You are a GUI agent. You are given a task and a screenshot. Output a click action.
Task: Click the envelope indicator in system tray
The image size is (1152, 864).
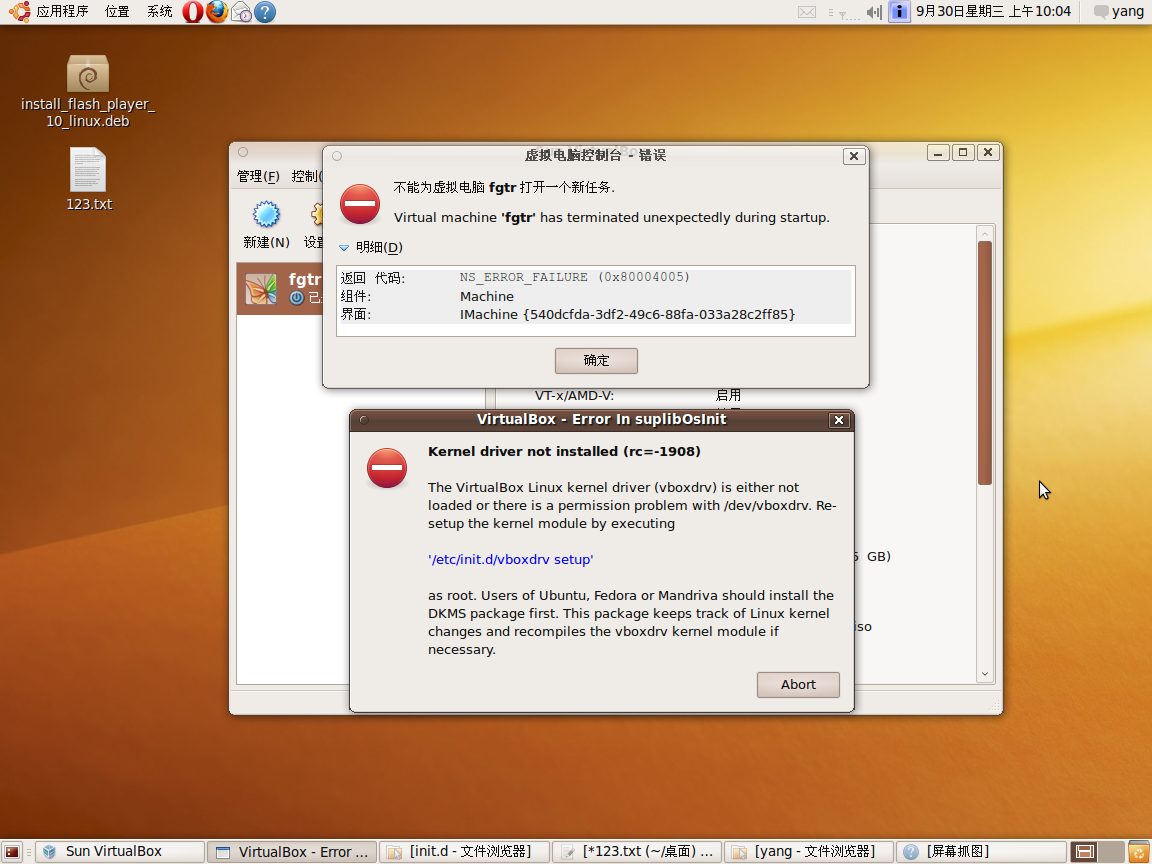point(807,12)
